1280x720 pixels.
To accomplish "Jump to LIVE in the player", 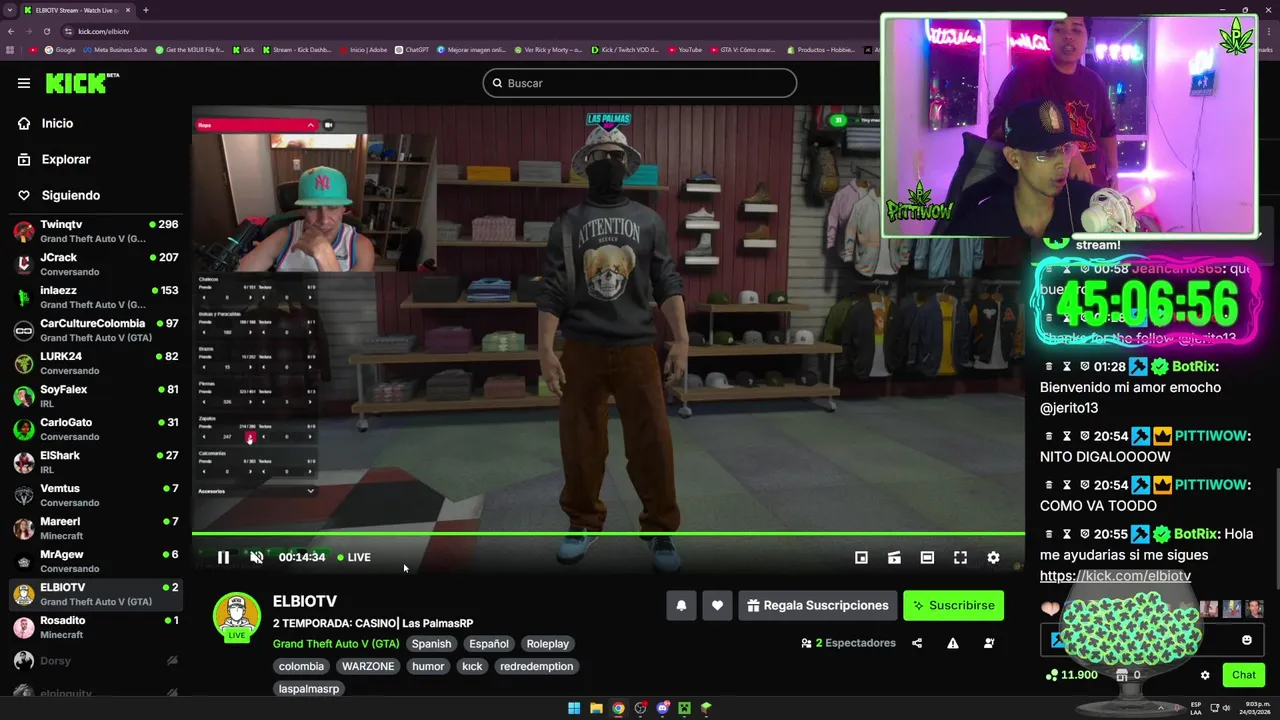I will tap(354, 557).
